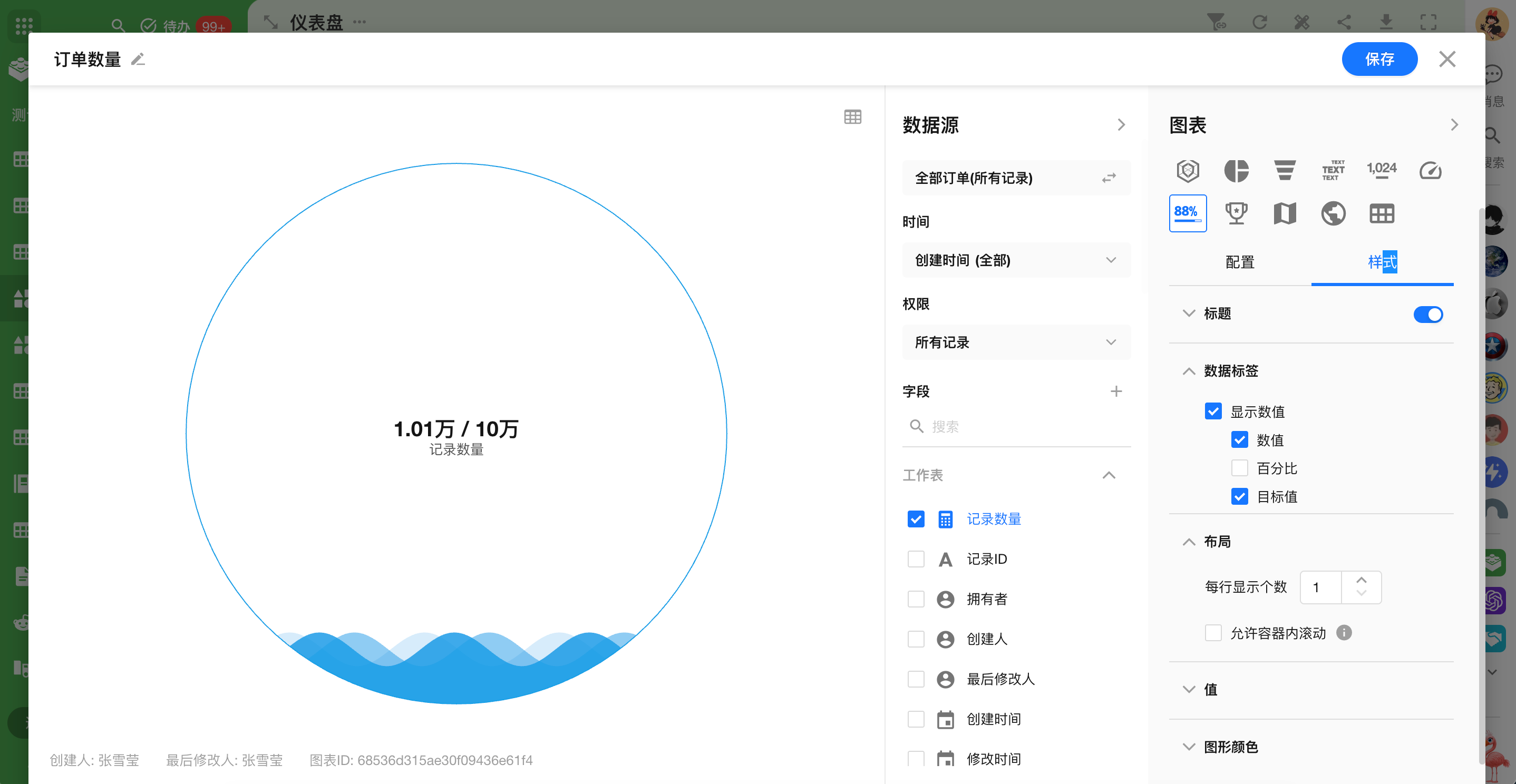The image size is (1516, 784).
Task: Click the dashboard filter link icon
Action: pos(1217,22)
